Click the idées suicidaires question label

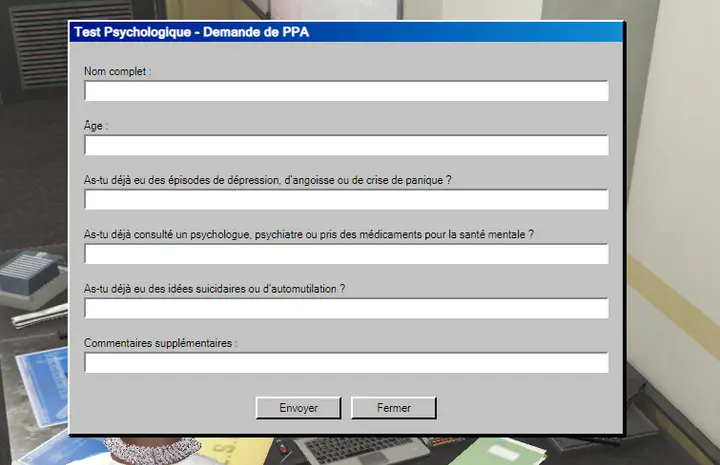pos(214,289)
